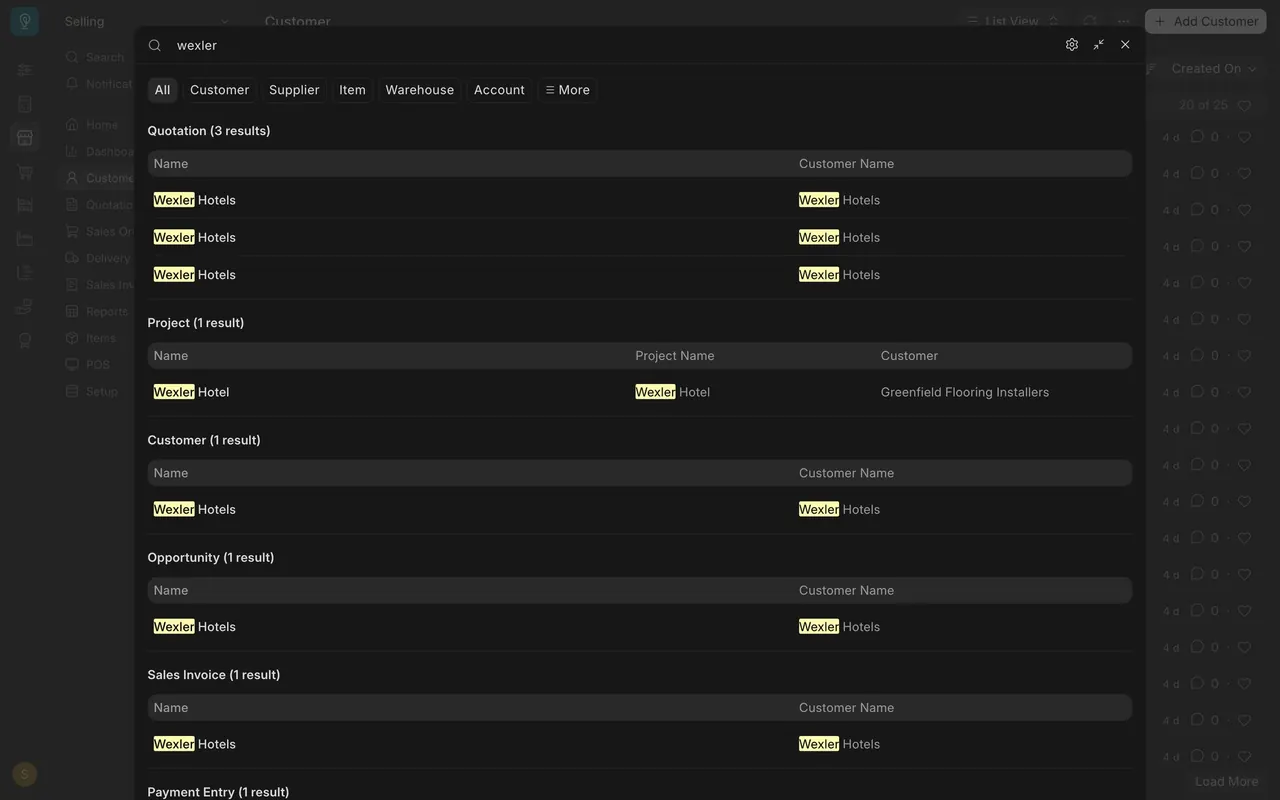This screenshot has width=1280, height=800.
Task: Choose the Account filter tab
Action: [x=499, y=90]
